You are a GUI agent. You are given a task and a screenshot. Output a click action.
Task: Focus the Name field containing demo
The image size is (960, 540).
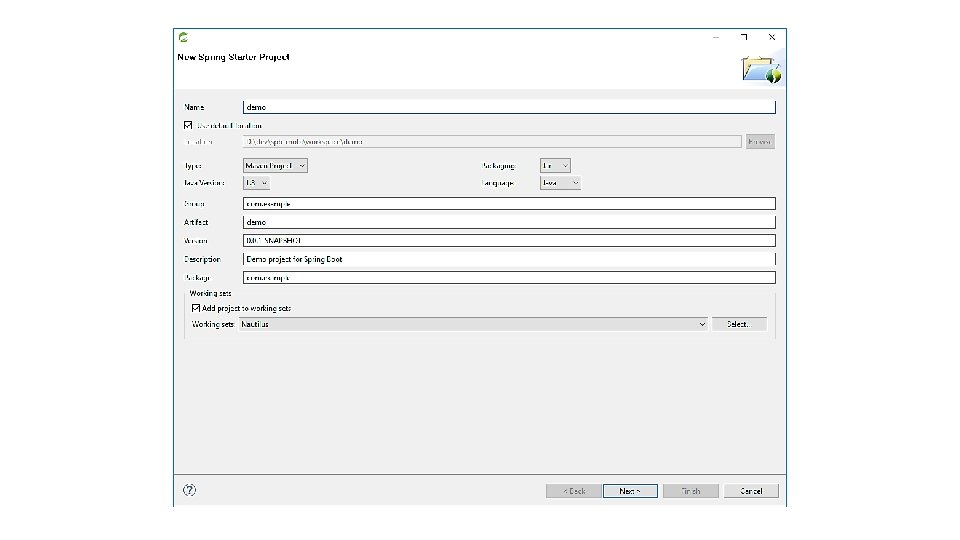[x=509, y=107]
